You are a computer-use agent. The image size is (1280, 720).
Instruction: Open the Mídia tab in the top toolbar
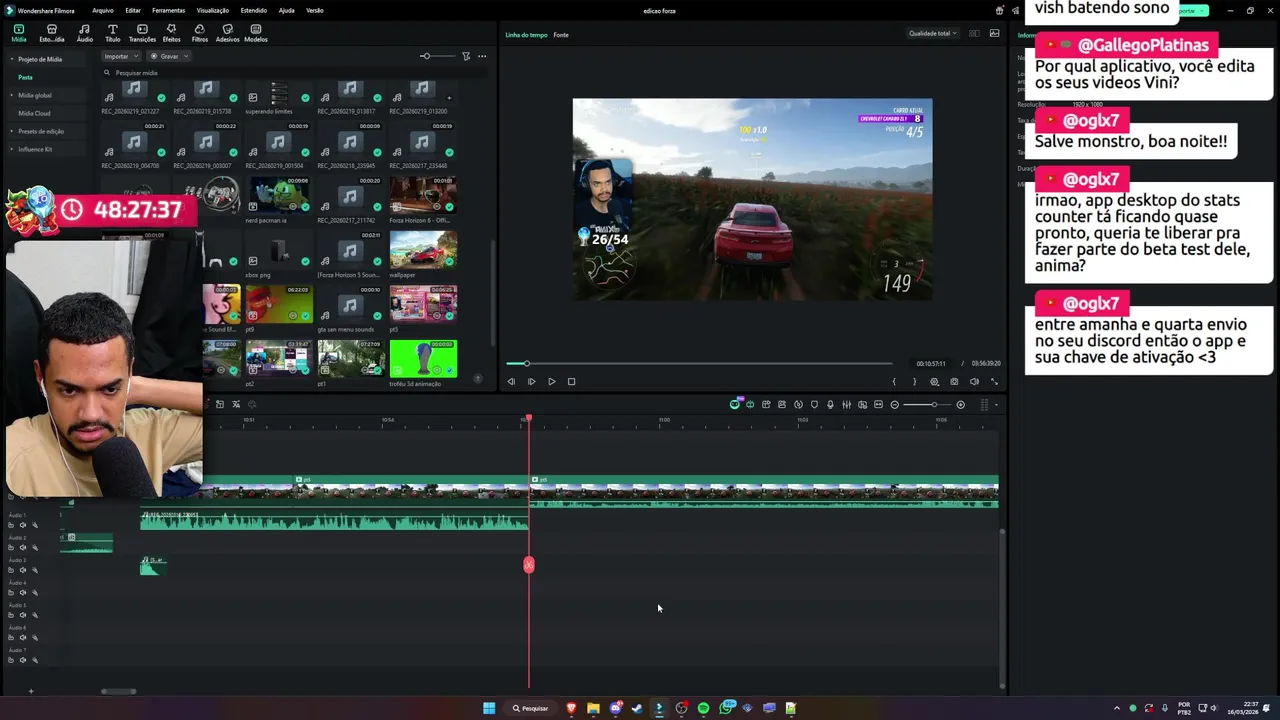pos(19,33)
